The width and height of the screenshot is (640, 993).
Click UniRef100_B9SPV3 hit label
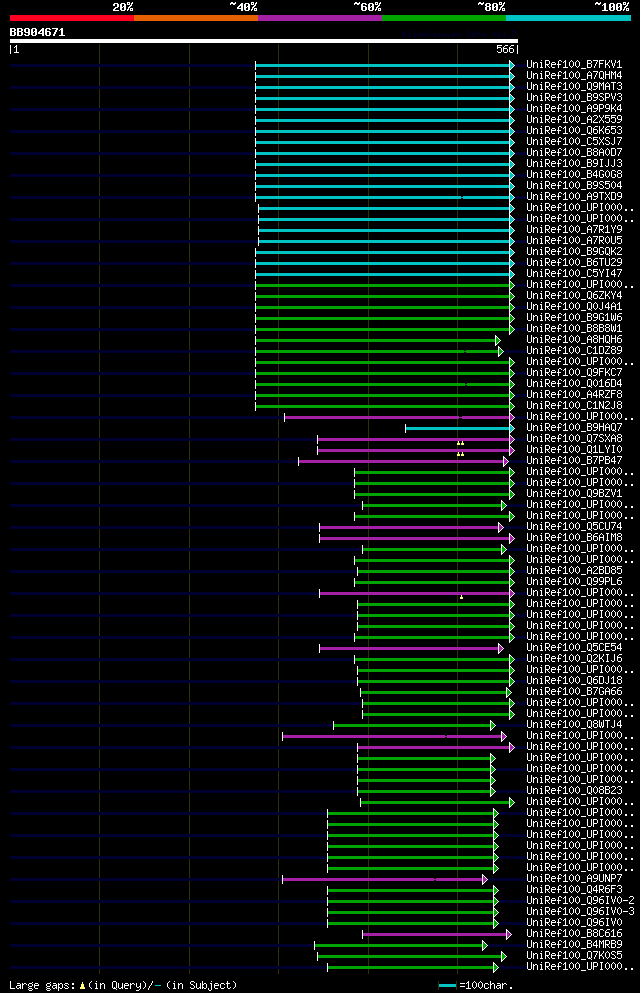(x=574, y=98)
